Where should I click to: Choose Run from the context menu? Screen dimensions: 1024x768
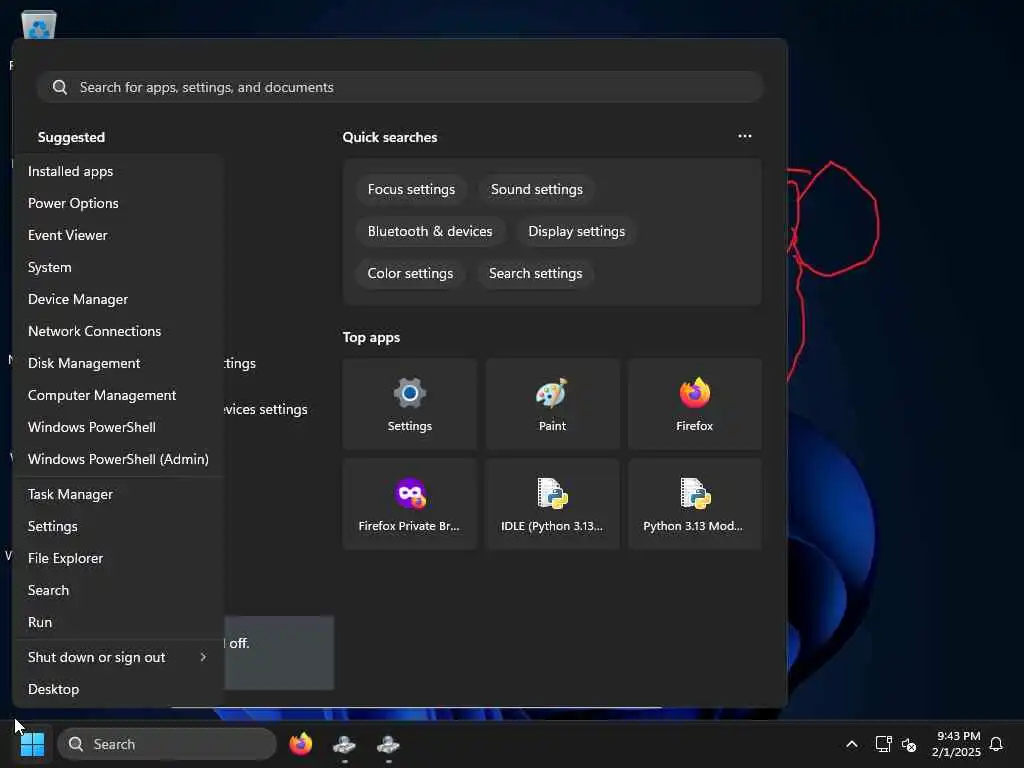coord(118,622)
